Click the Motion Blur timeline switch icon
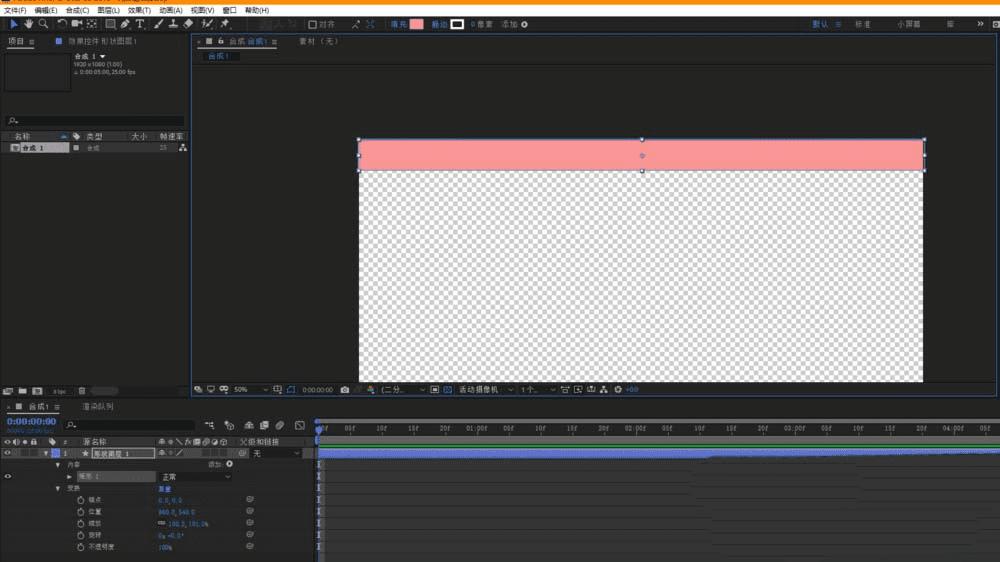Image resolution: width=1000 pixels, height=562 pixels. [279, 425]
